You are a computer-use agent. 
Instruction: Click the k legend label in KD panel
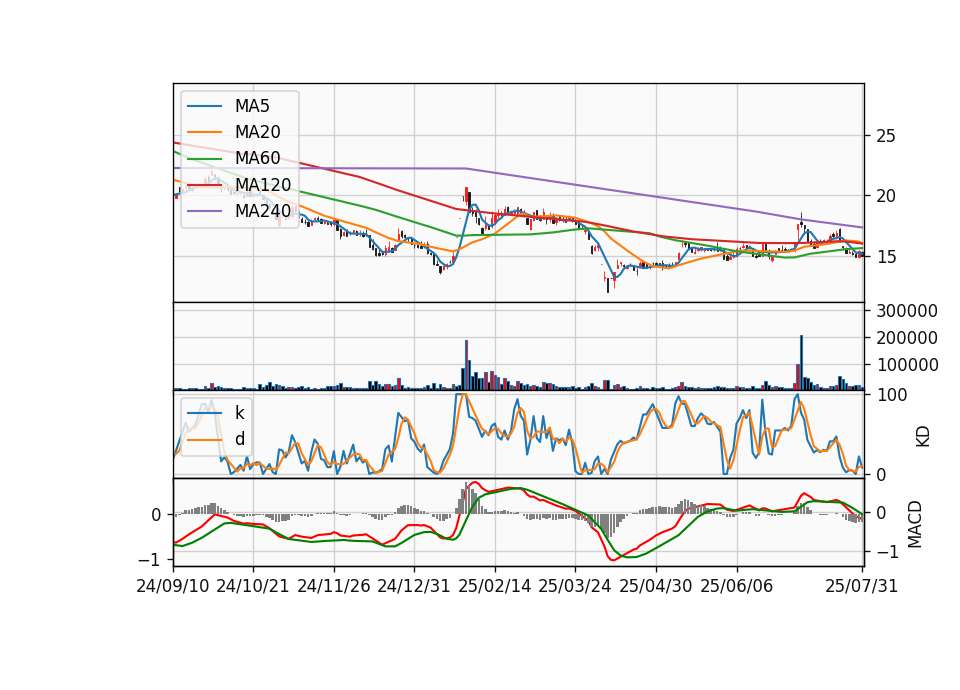tap(239, 413)
